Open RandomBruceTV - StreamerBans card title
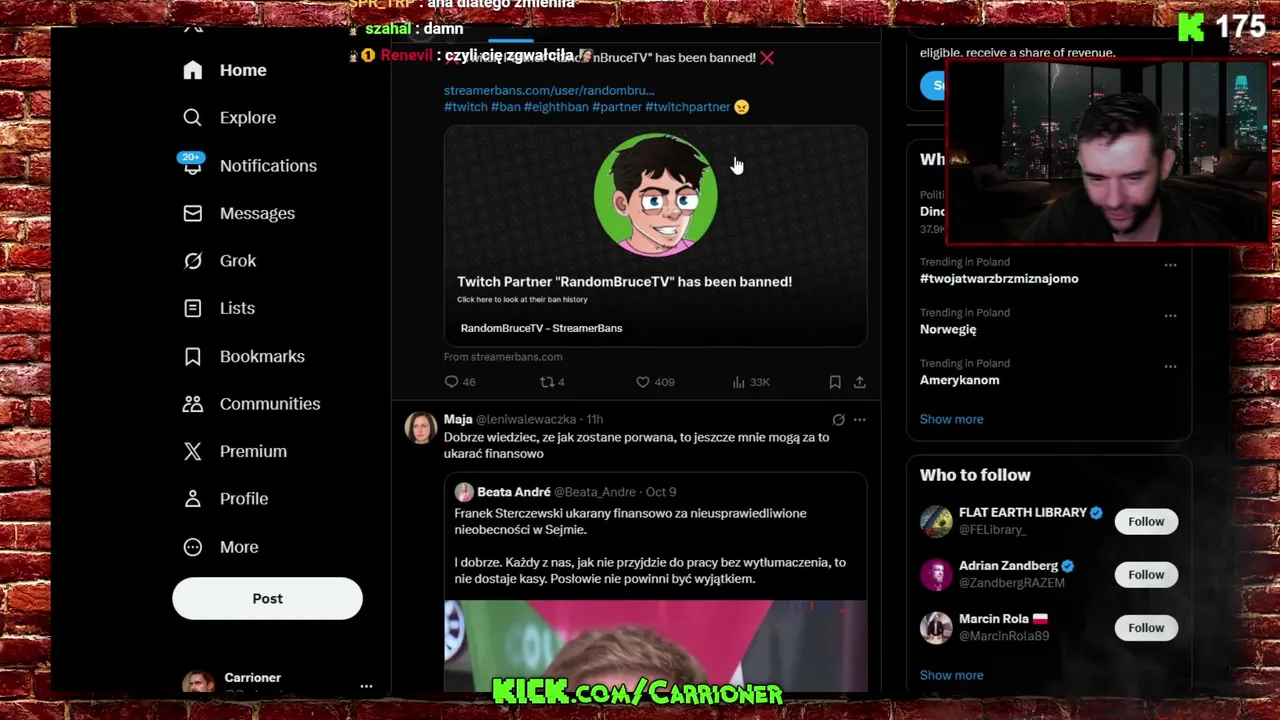 (x=541, y=328)
